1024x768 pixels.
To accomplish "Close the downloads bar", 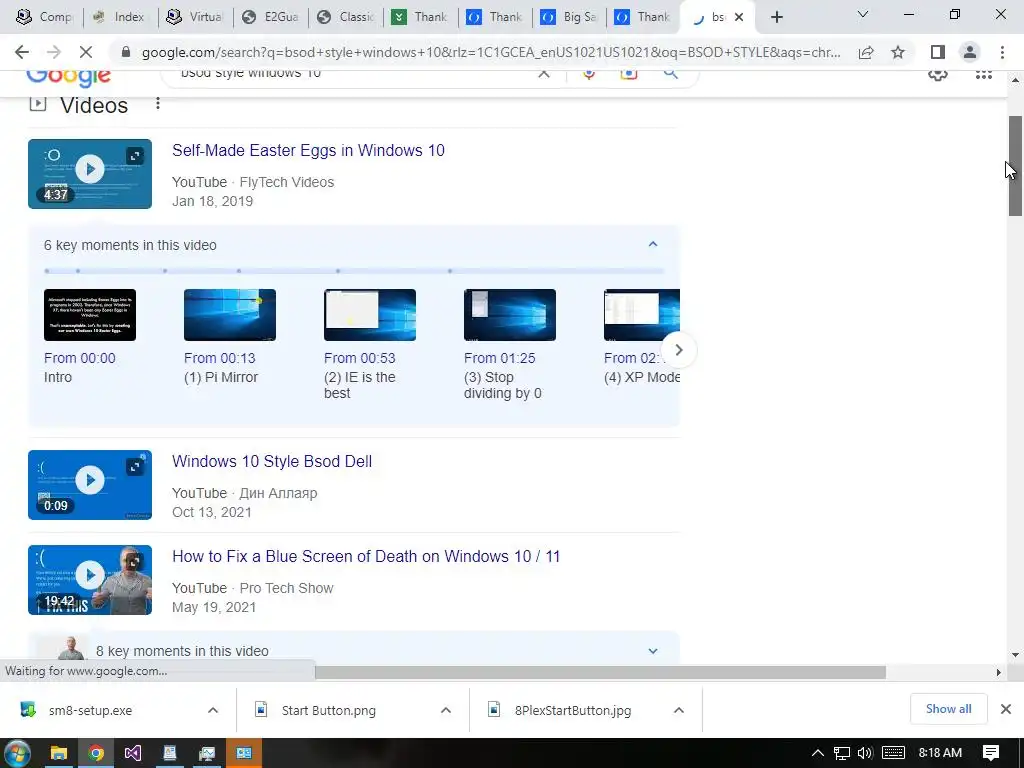I will 1006,709.
